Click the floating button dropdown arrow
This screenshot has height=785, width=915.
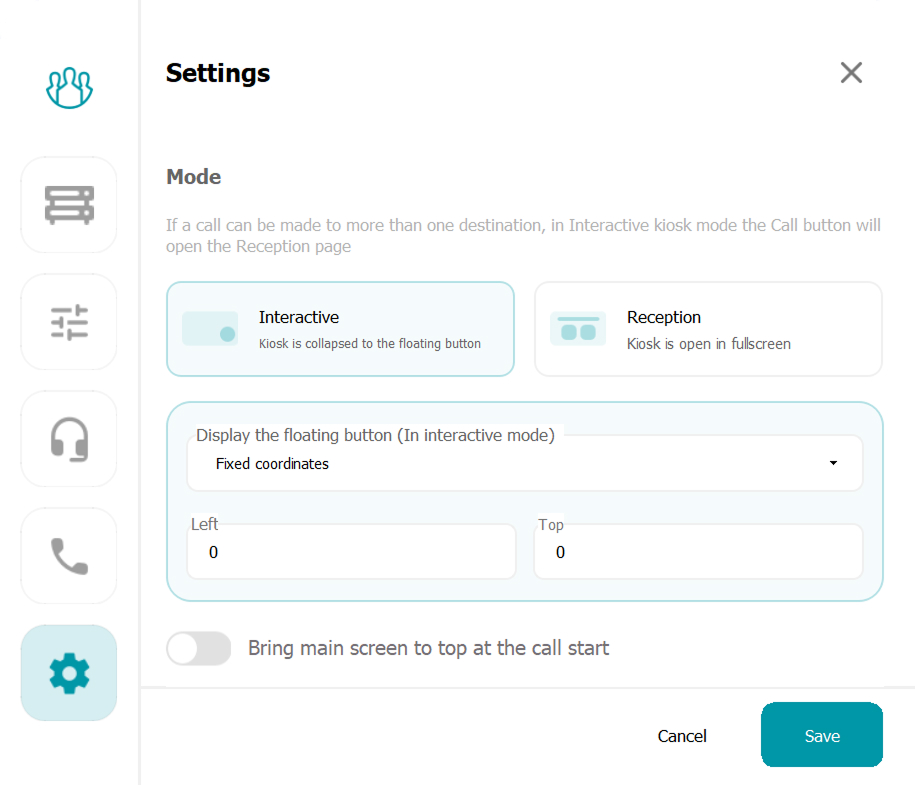[833, 464]
